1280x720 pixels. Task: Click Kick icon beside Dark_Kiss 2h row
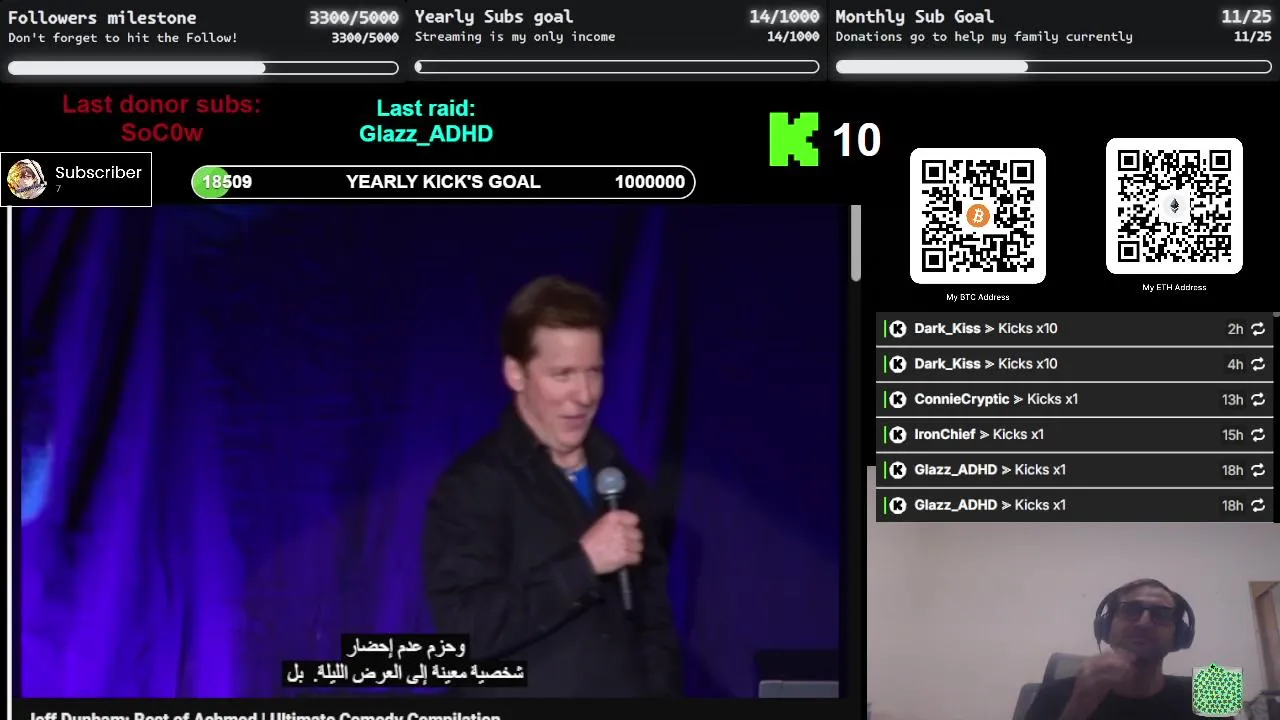898,329
